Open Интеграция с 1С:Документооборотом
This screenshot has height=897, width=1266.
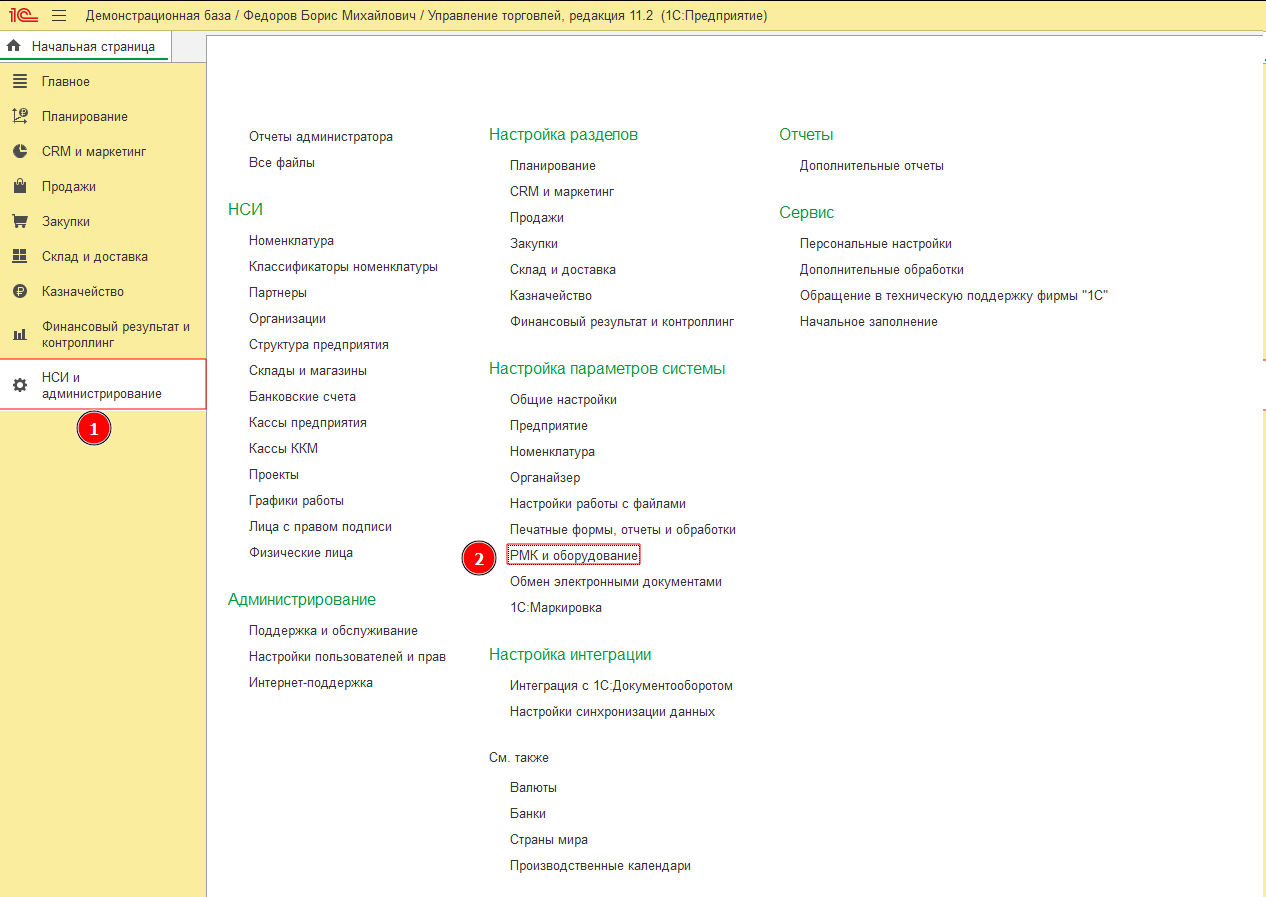[621, 686]
